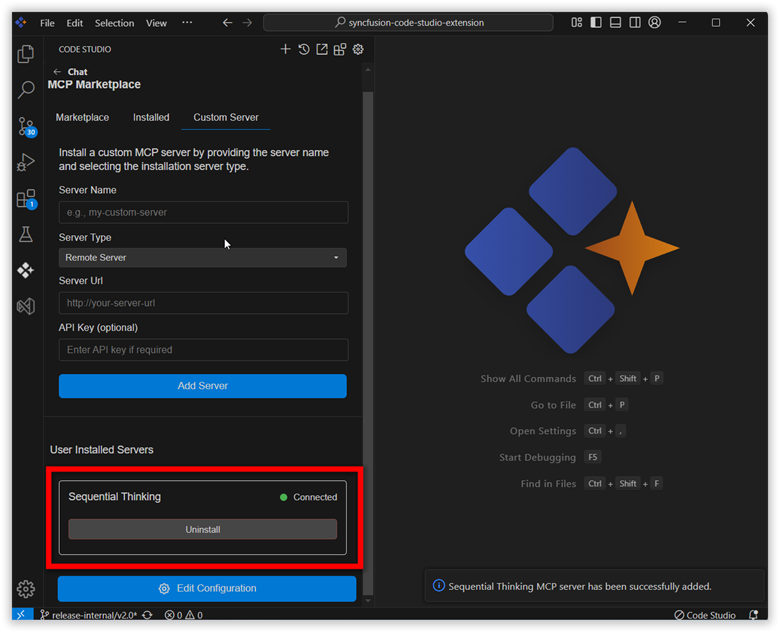The width and height of the screenshot is (780, 633).
Task: Click the Add Server button
Action: pyautogui.click(x=202, y=386)
